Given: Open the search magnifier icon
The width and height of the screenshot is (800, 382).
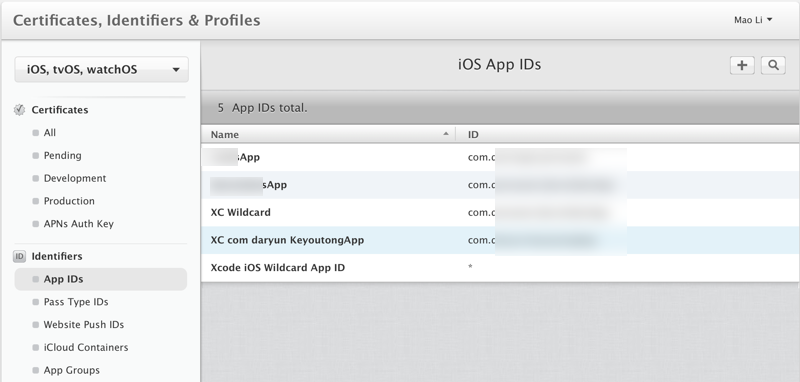Looking at the screenshot, I should [773, 65].
